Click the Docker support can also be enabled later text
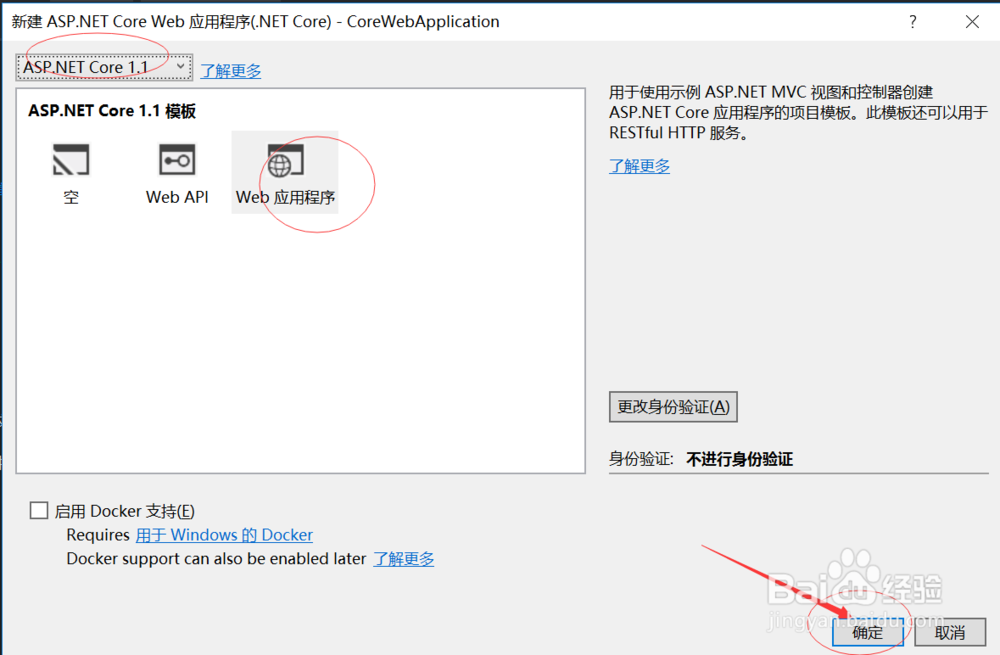 click(216, 559)
